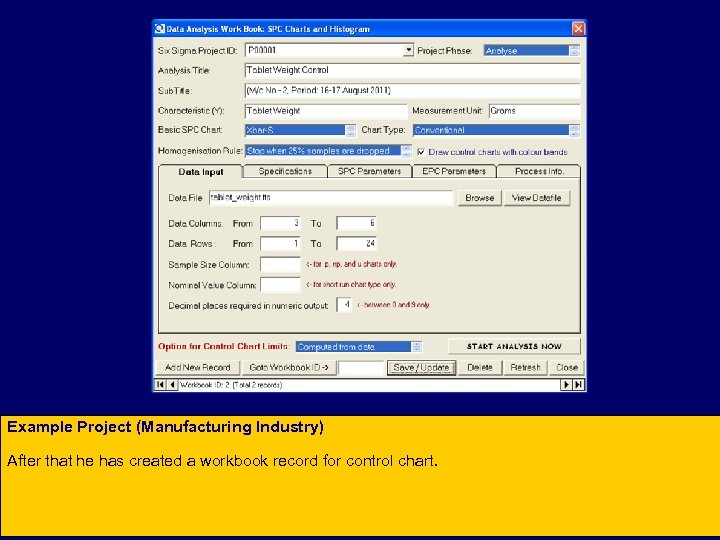Click the Delete button
720x540 pixels.
[x=480, y=367]
